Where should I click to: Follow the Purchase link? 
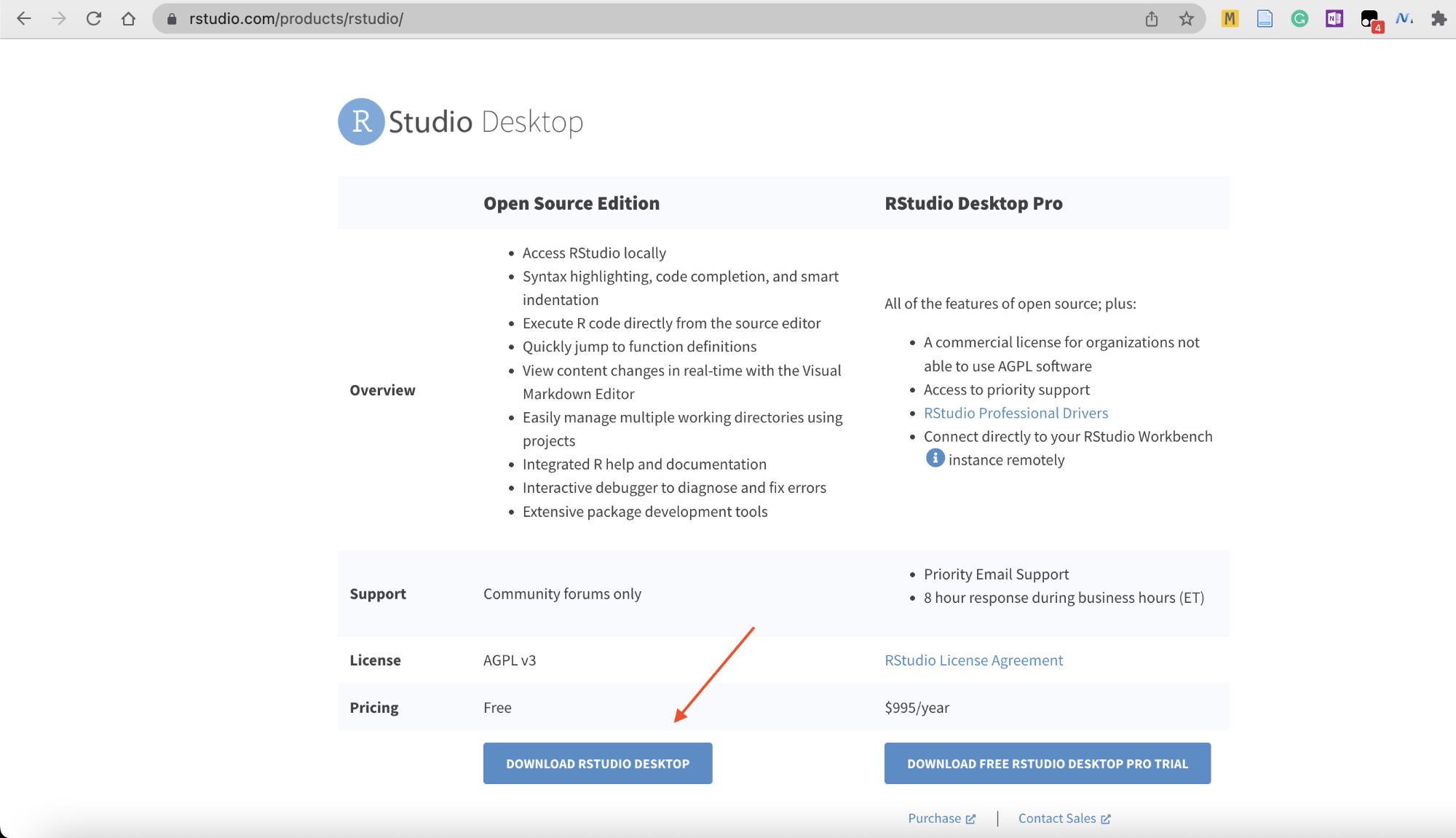coord(941,818)
